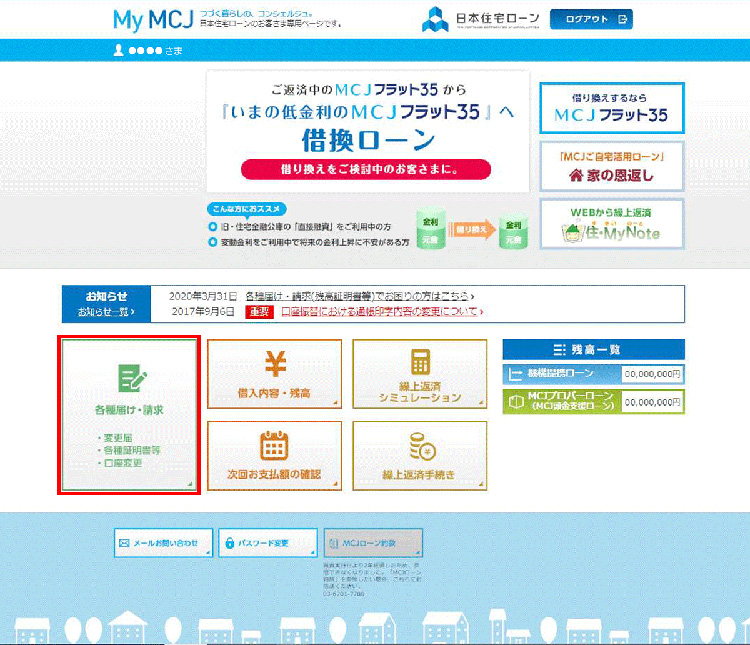
Task: Click the document icon beside MCJローン約款
Action: pos(334,543)
